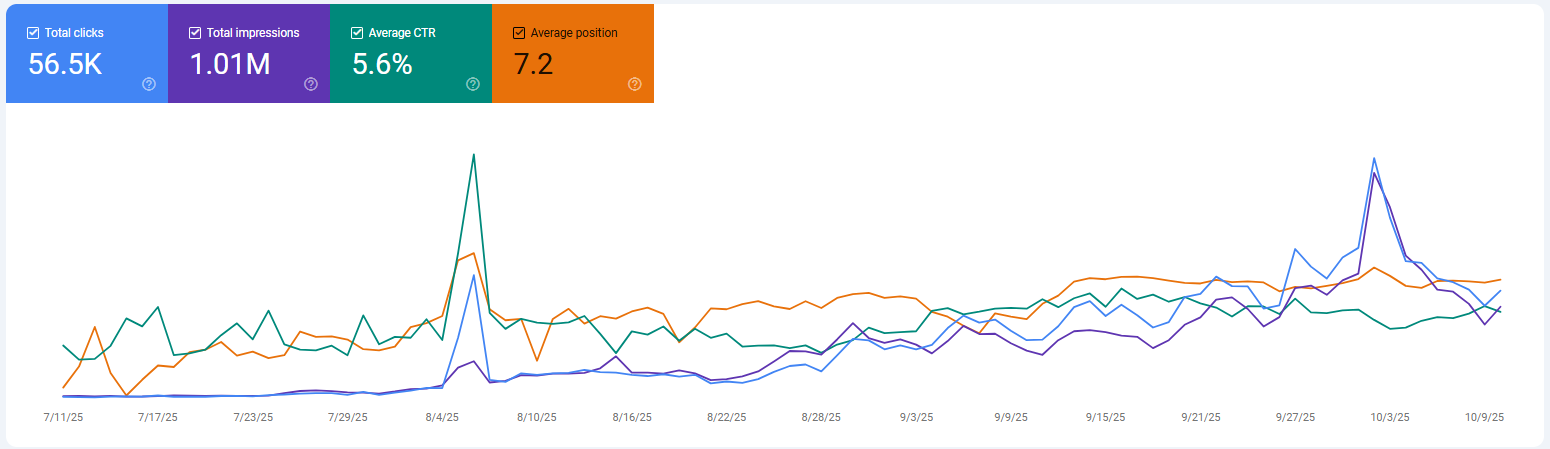
Task: Click the green CTR spike peak in early August
Action: 473,154
